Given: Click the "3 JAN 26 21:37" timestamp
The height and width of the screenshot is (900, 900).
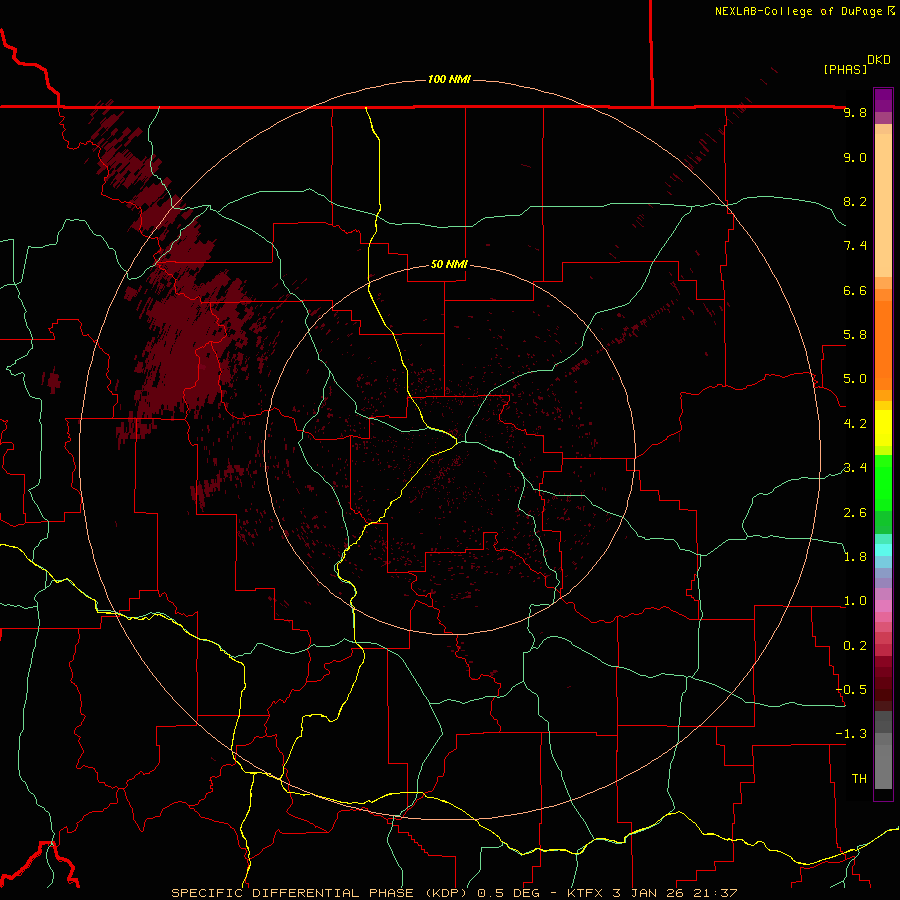Looking at the screenshot, I should tap(674, 893).
